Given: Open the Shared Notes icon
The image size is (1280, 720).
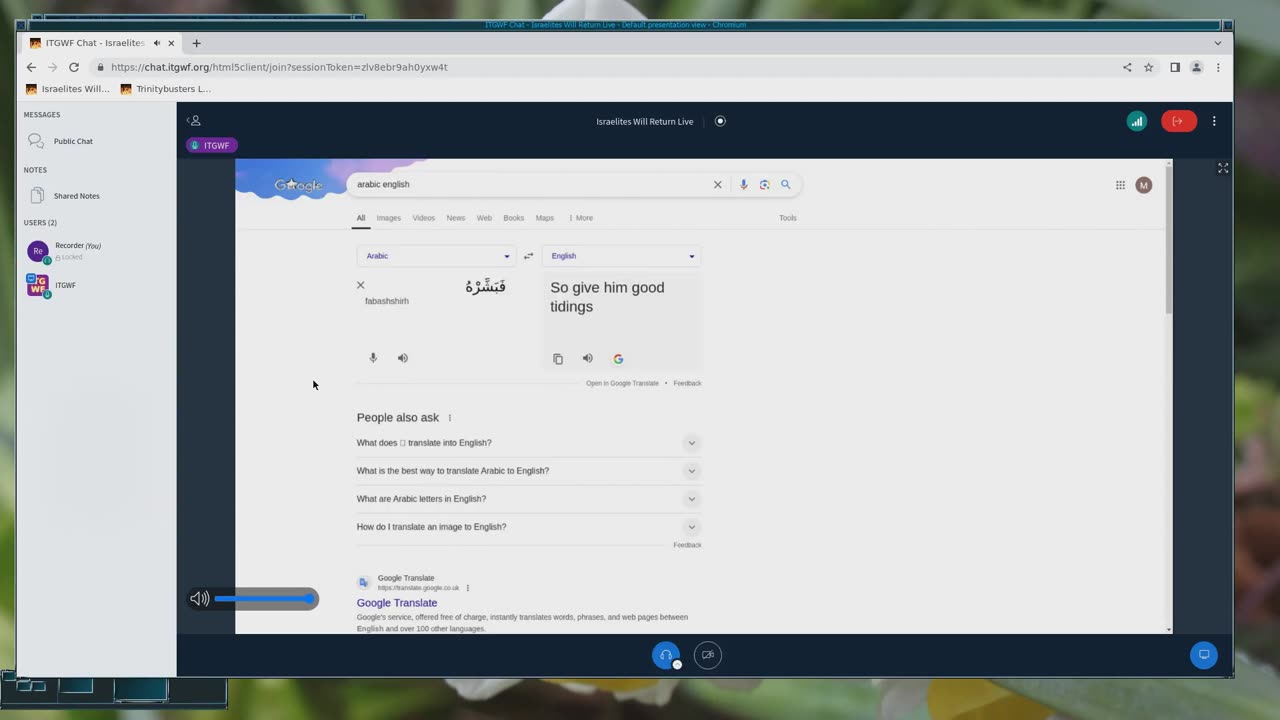Looking at the screenshot, I should pyautogui.click(x=37, y=196).
